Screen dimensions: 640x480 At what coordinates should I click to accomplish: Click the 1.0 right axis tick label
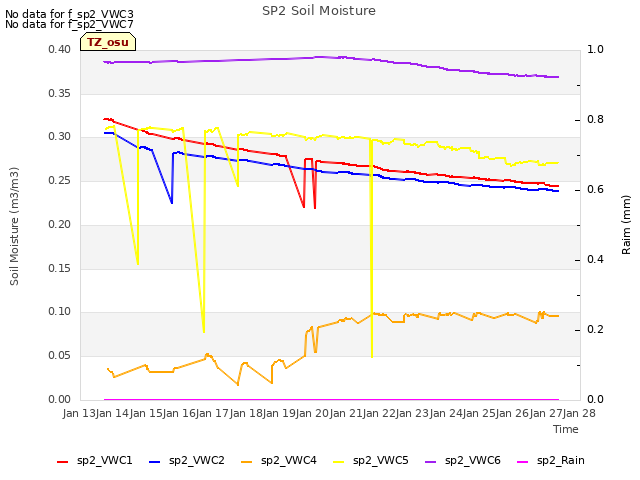click(596, 49)
